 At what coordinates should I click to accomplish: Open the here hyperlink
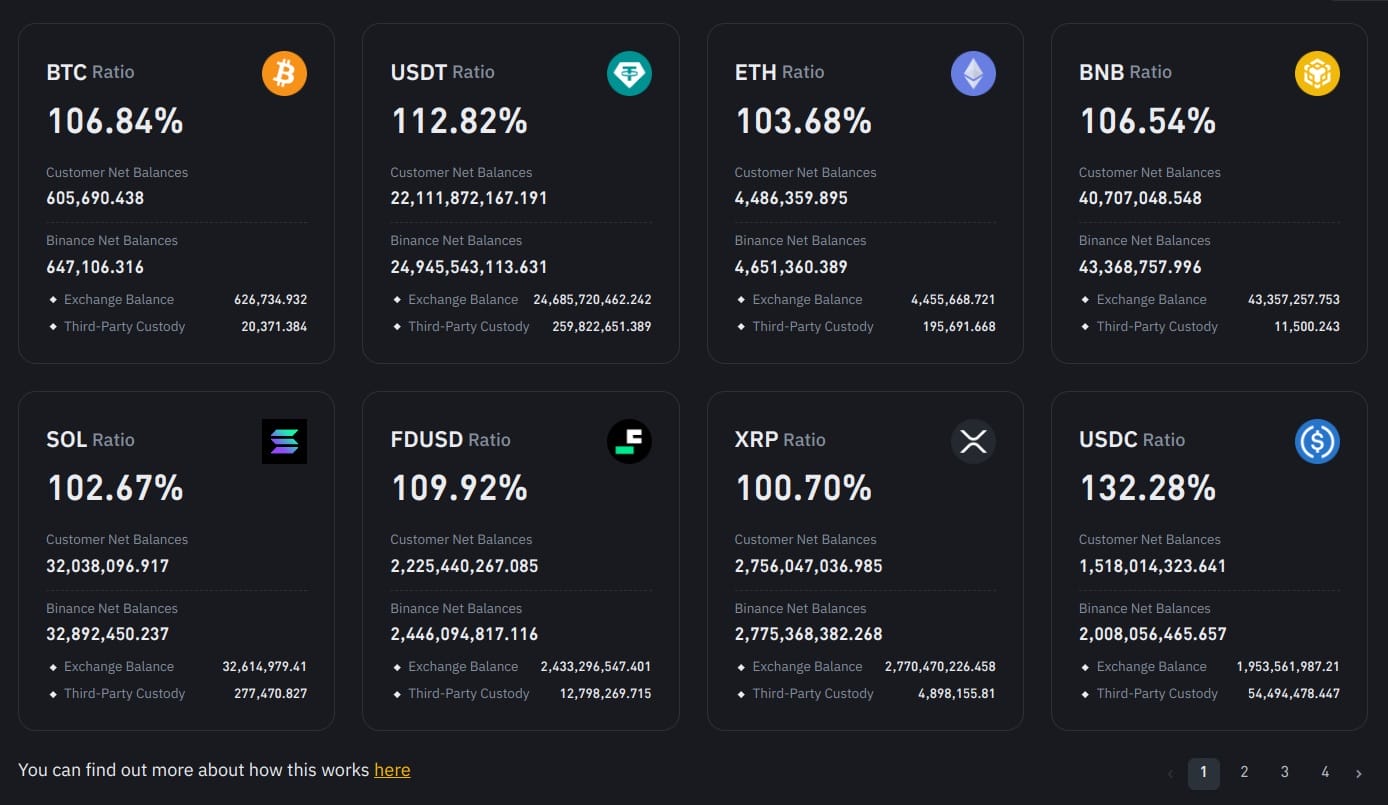pos(392,769)
